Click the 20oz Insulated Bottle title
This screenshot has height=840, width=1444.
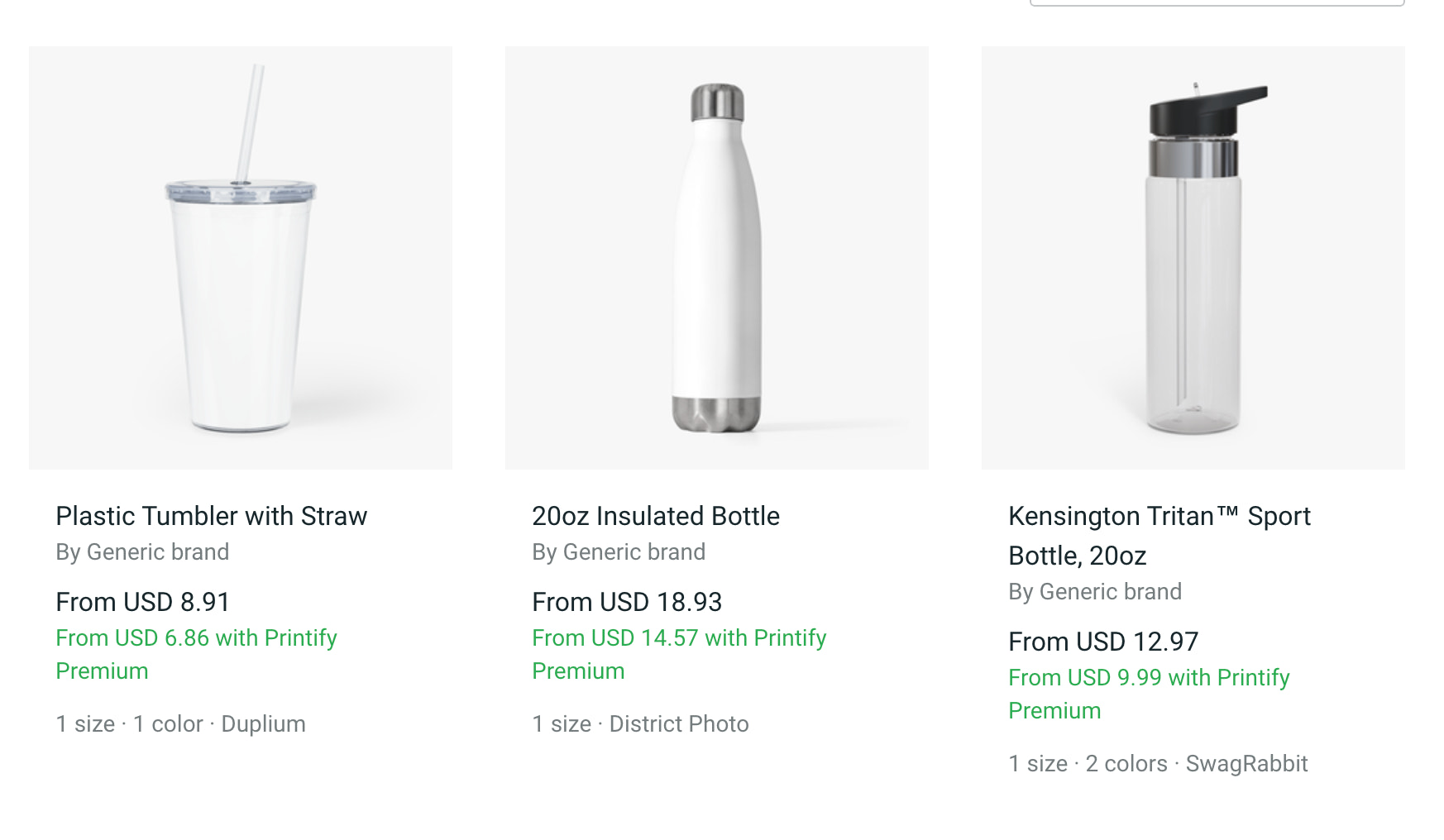(x=655, y=516)
